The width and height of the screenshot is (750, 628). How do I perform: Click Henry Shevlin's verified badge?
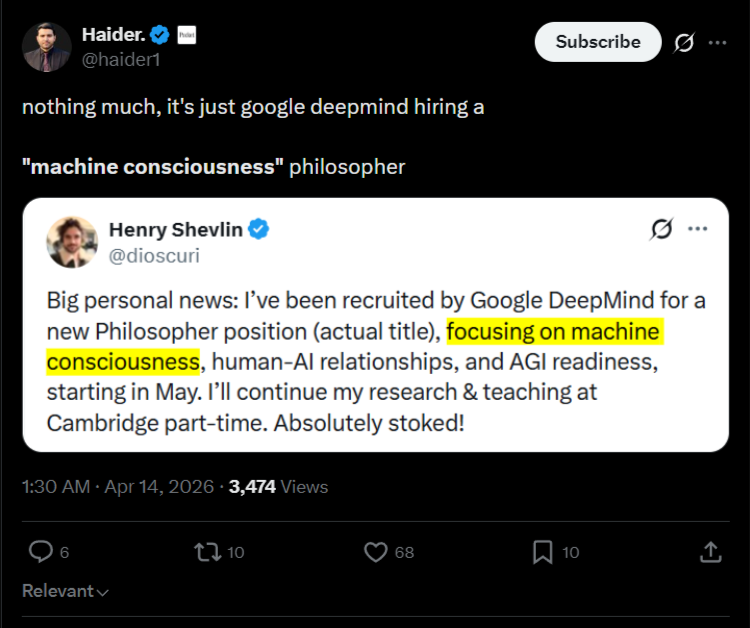pos(259,230)
